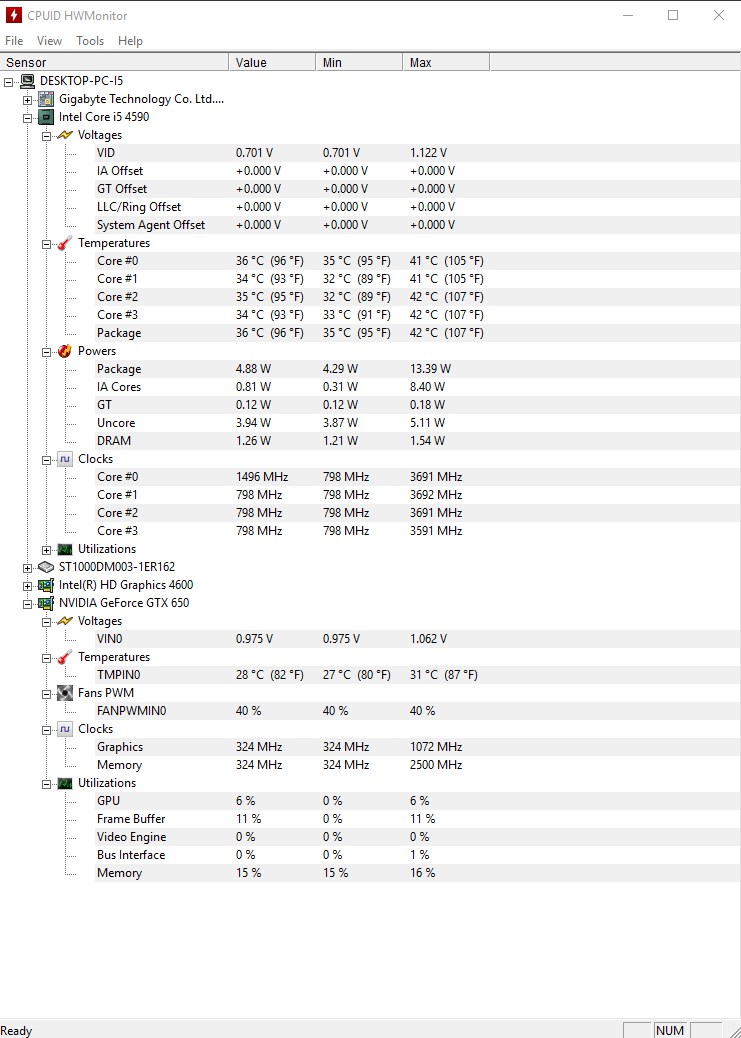Screen dimensions: 741x1038
Task: Click the Intel Core i5 4590 processor icon
Action: click(x=46, y=117)
